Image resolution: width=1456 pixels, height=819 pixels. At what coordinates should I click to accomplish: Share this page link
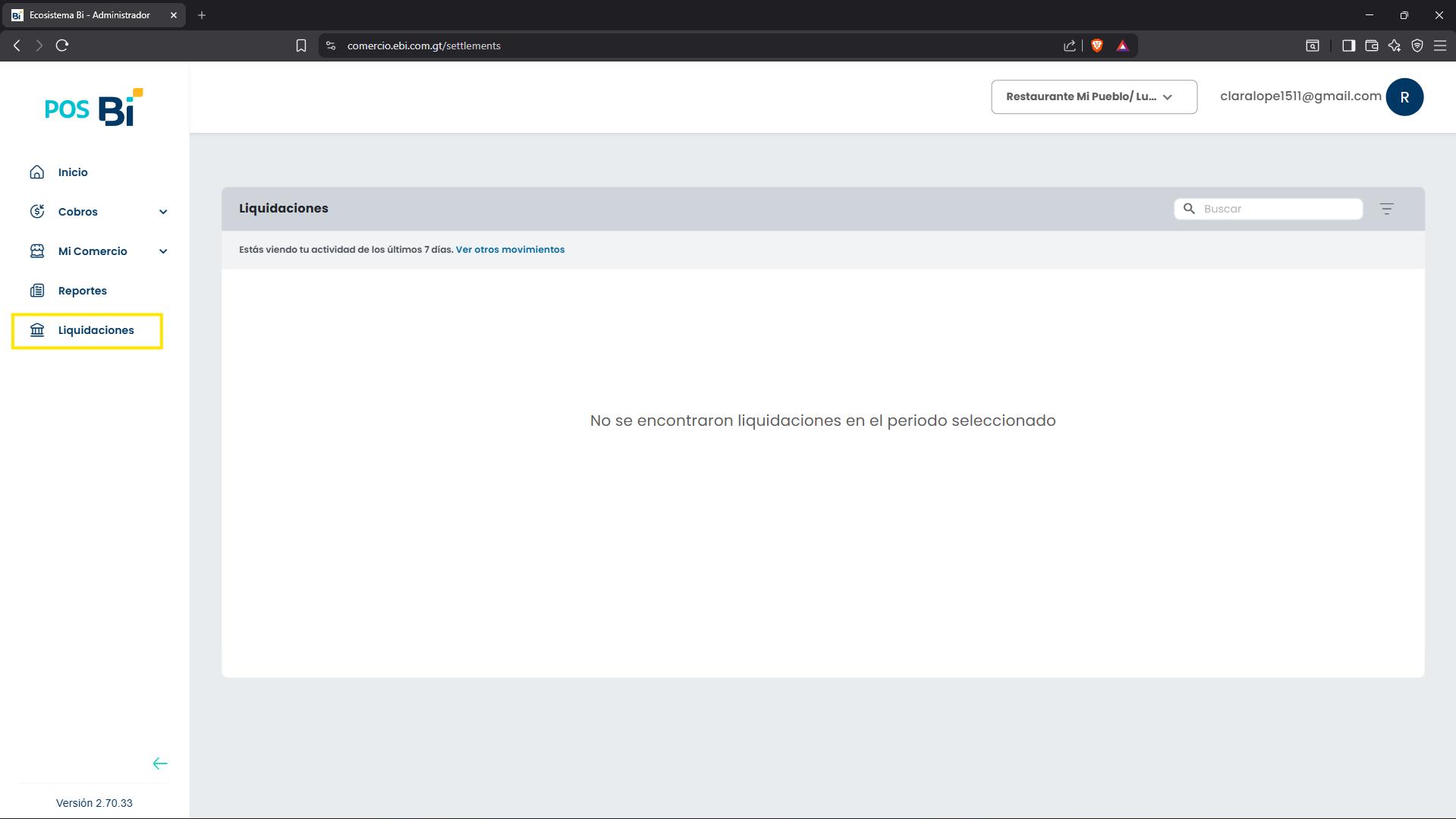[1070, 46]
